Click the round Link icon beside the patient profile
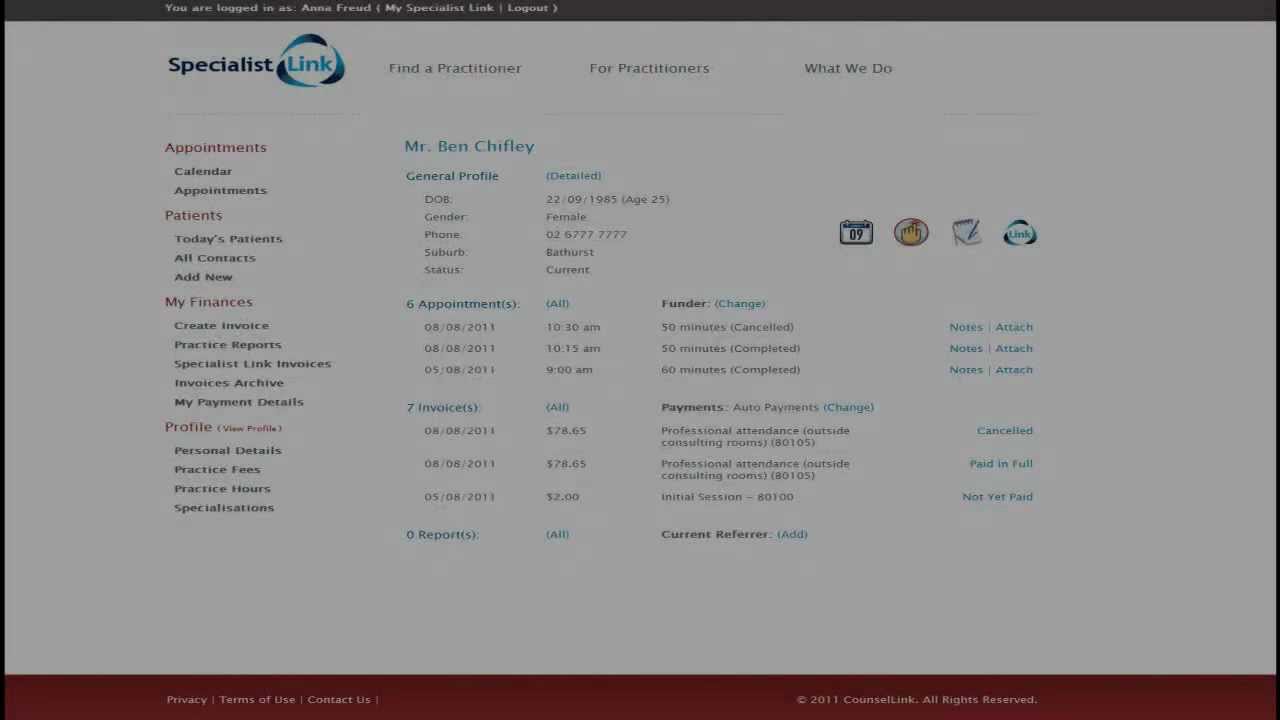 point(1020,233)
